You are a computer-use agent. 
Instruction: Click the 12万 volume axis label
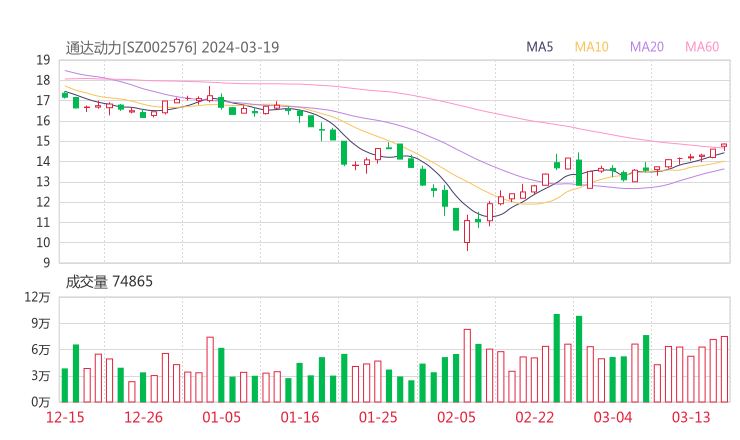[x=37, y=297]
